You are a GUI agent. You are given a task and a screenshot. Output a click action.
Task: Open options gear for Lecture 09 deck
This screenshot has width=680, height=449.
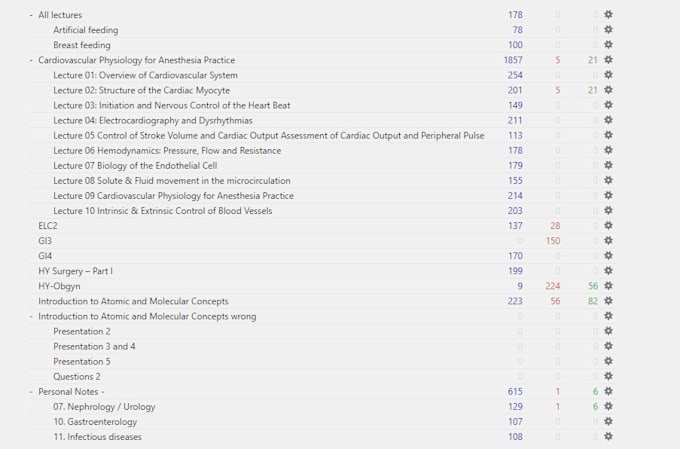point(608,196)
